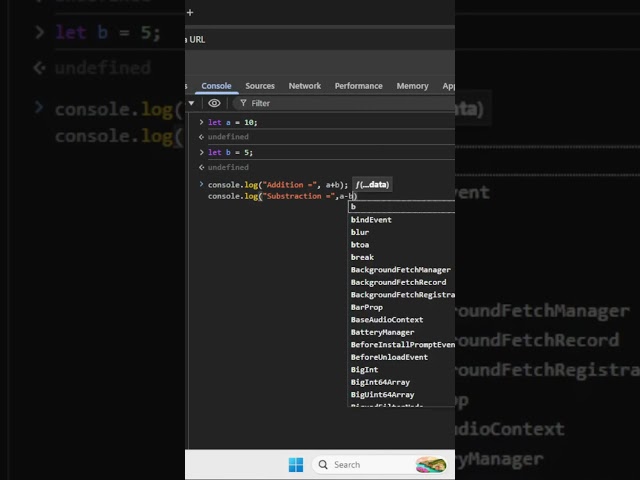The image size is (640, 480).
Task: Open the Memory tab
Action: pos(412,86)
